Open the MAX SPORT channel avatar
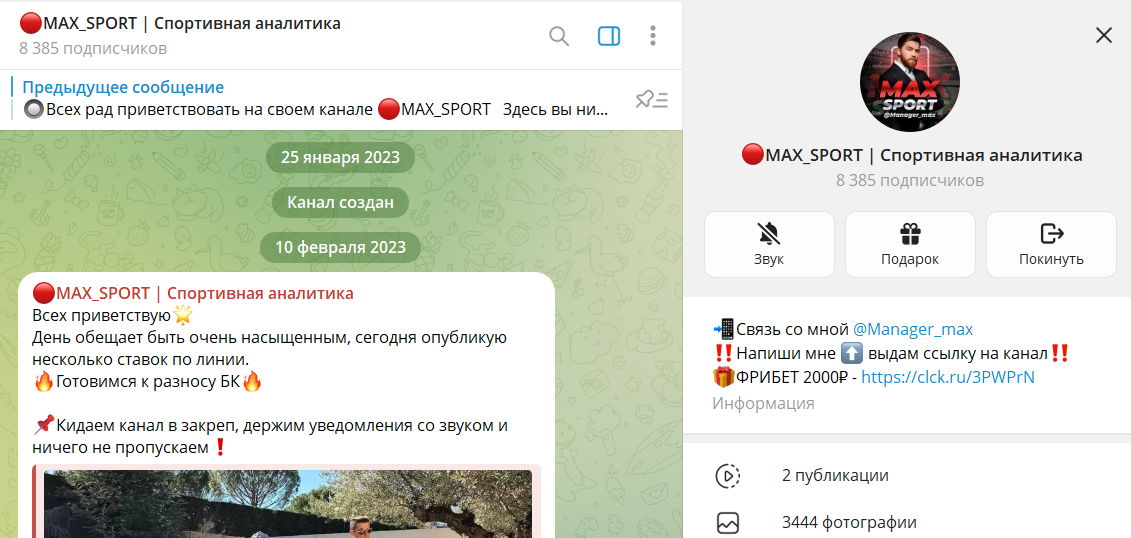This screenshot has width=1131, height=538. coord(910,81)
